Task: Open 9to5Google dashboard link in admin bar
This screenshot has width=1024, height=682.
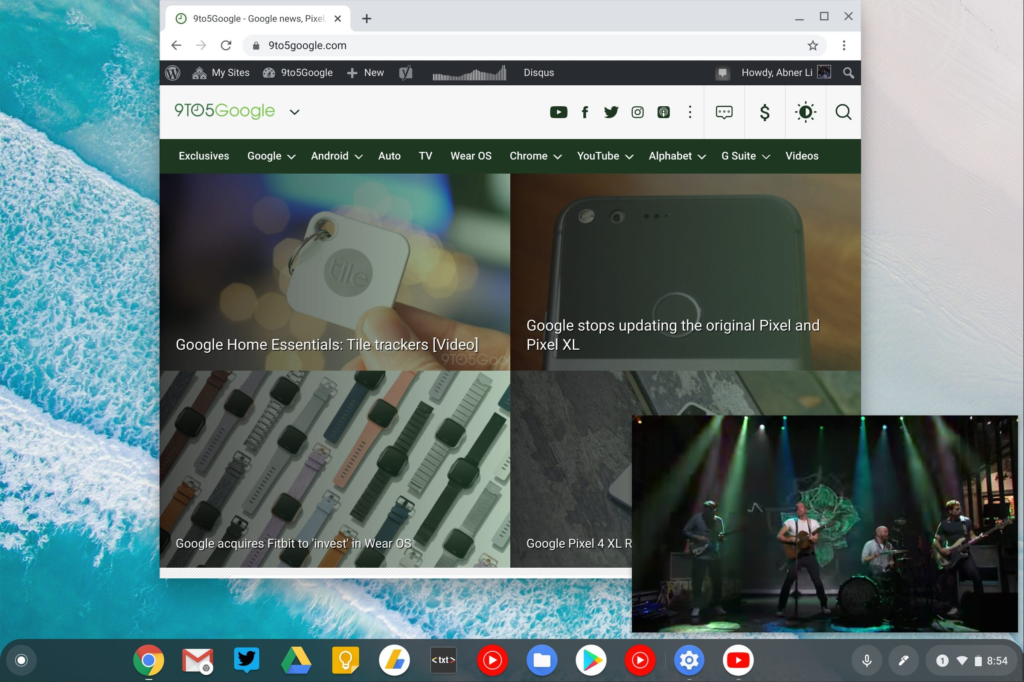Action: [x=298, y=73]
